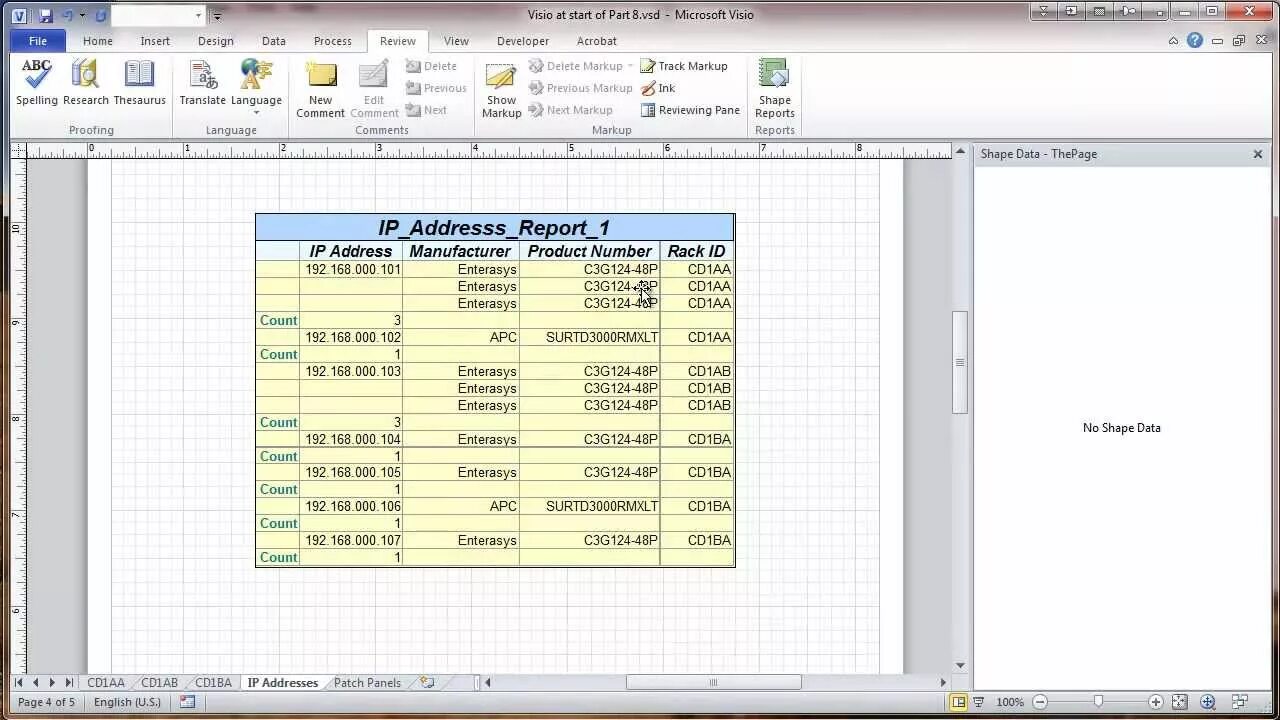Switch to the Process ribbon tab

tap(333, 41)
